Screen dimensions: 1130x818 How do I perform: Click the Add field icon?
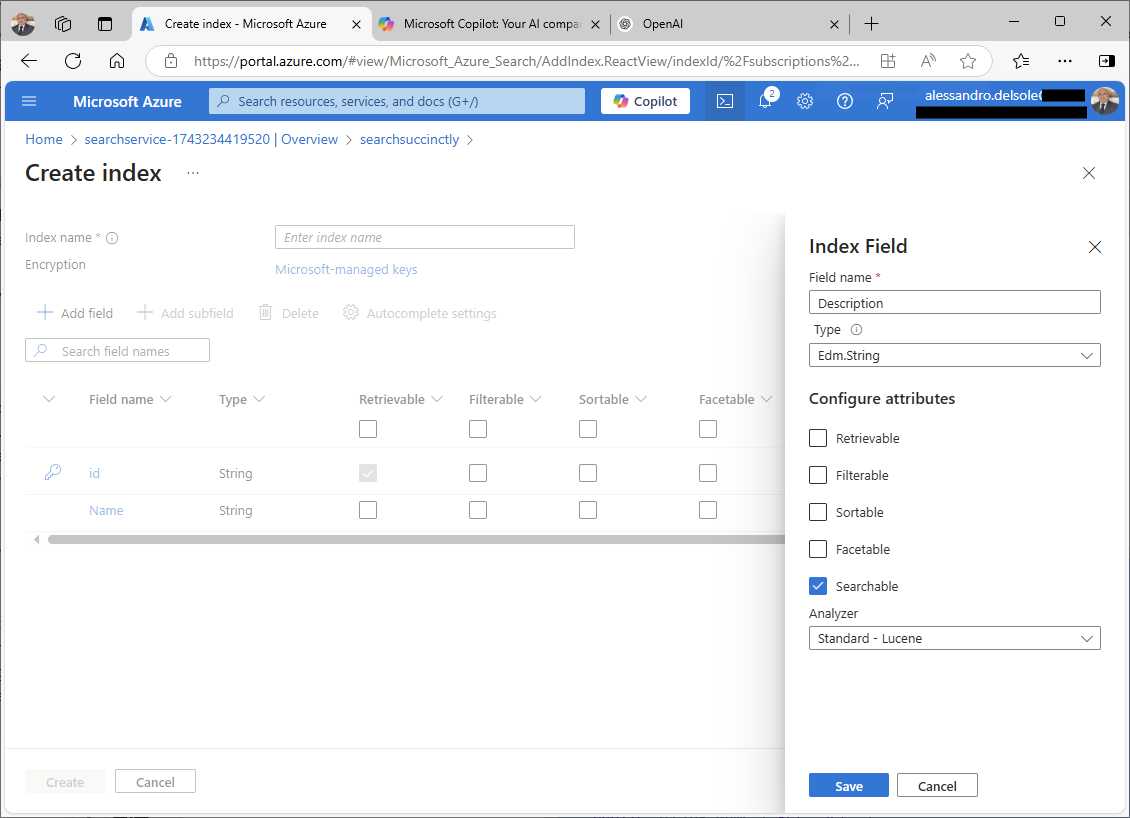point(75,312)
